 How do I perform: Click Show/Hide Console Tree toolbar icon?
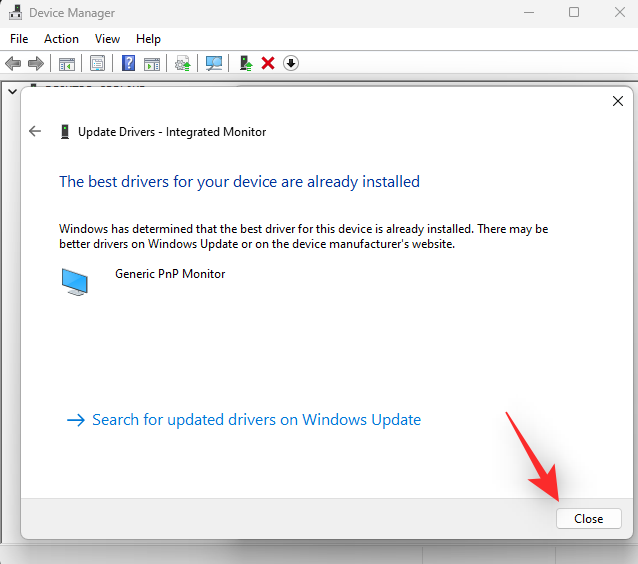pos(67,63)
